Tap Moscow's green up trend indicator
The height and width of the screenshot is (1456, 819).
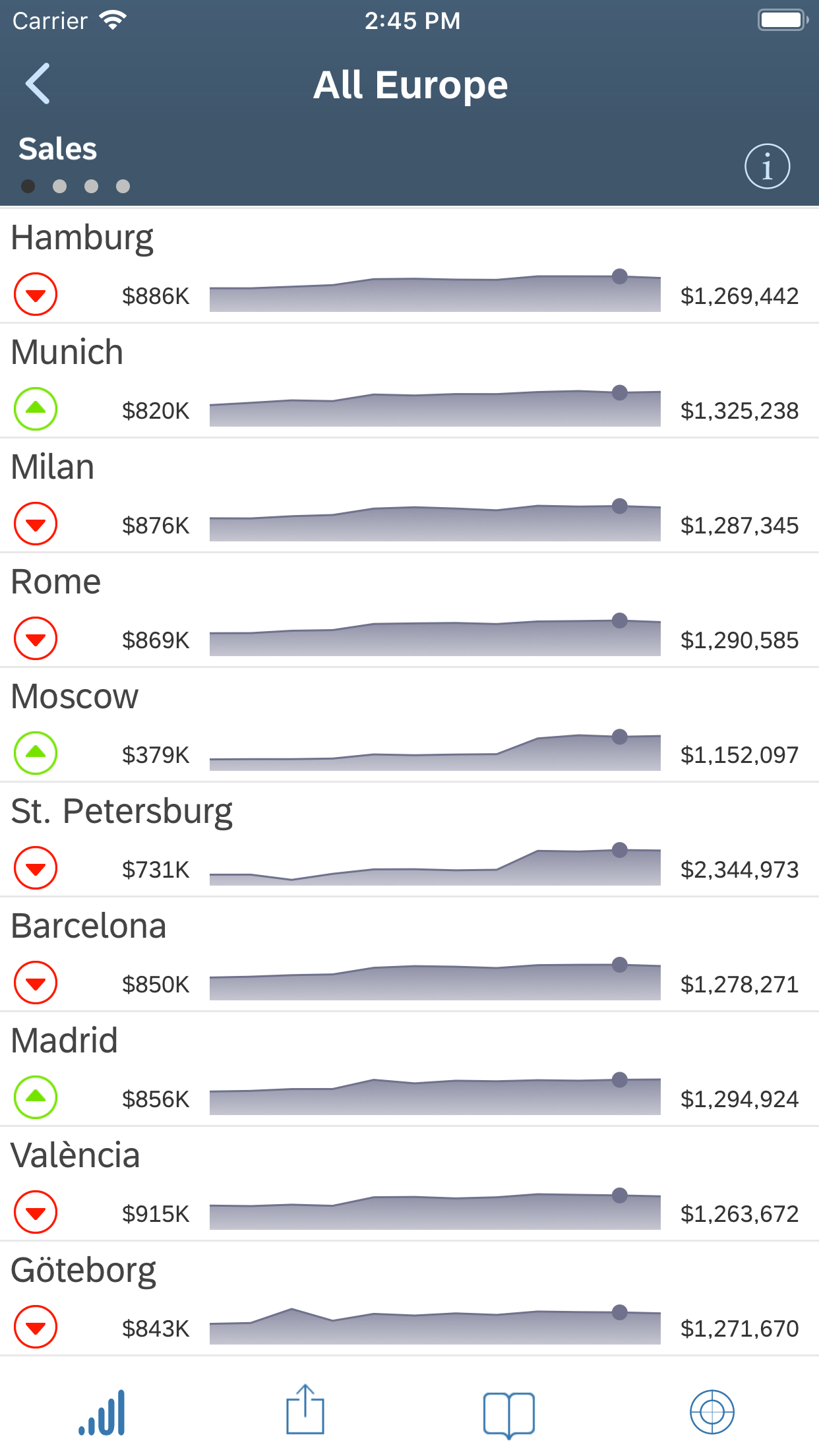tap(36, 753)
